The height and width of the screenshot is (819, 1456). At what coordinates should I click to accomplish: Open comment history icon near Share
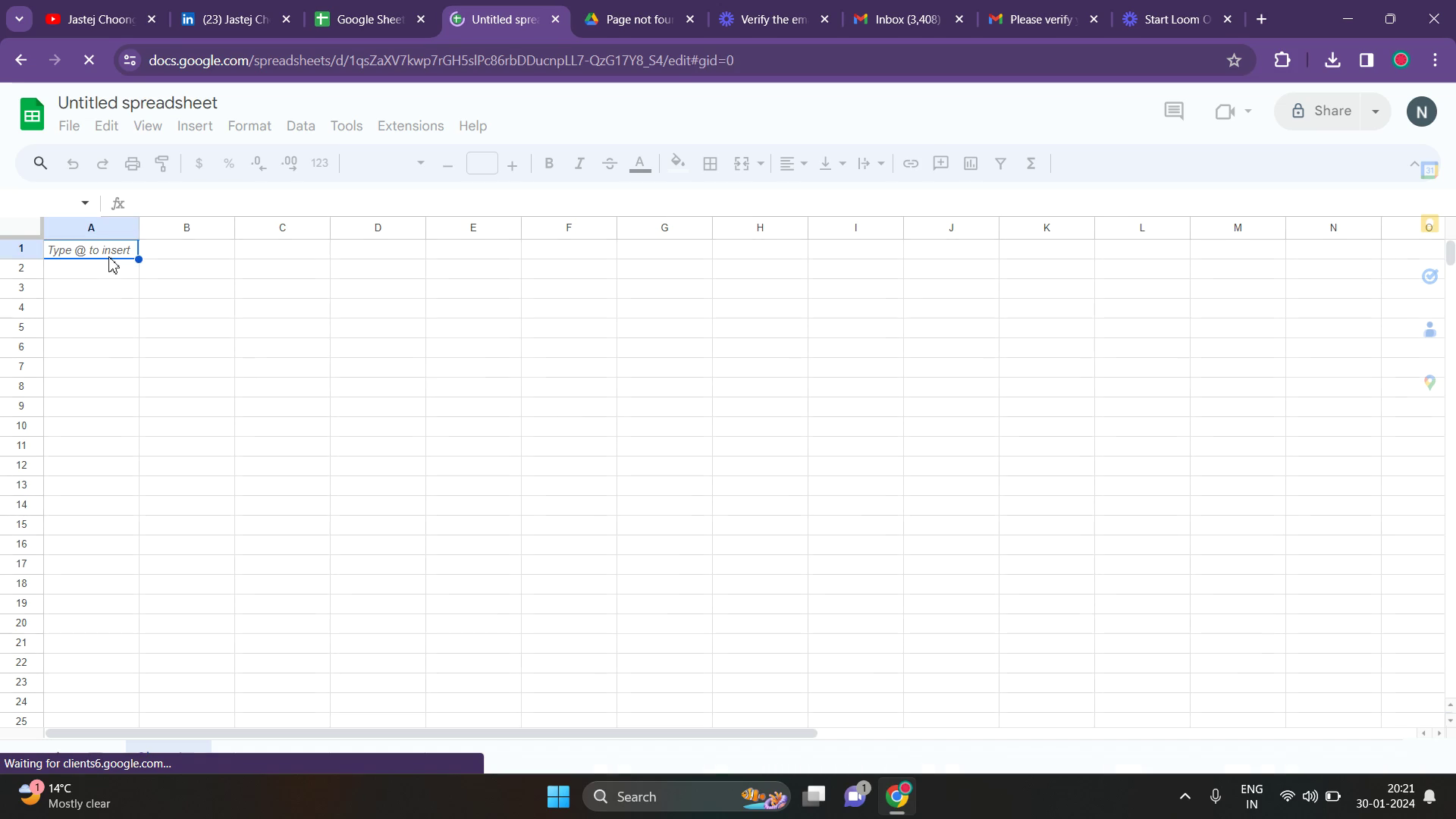(1174, 111)
